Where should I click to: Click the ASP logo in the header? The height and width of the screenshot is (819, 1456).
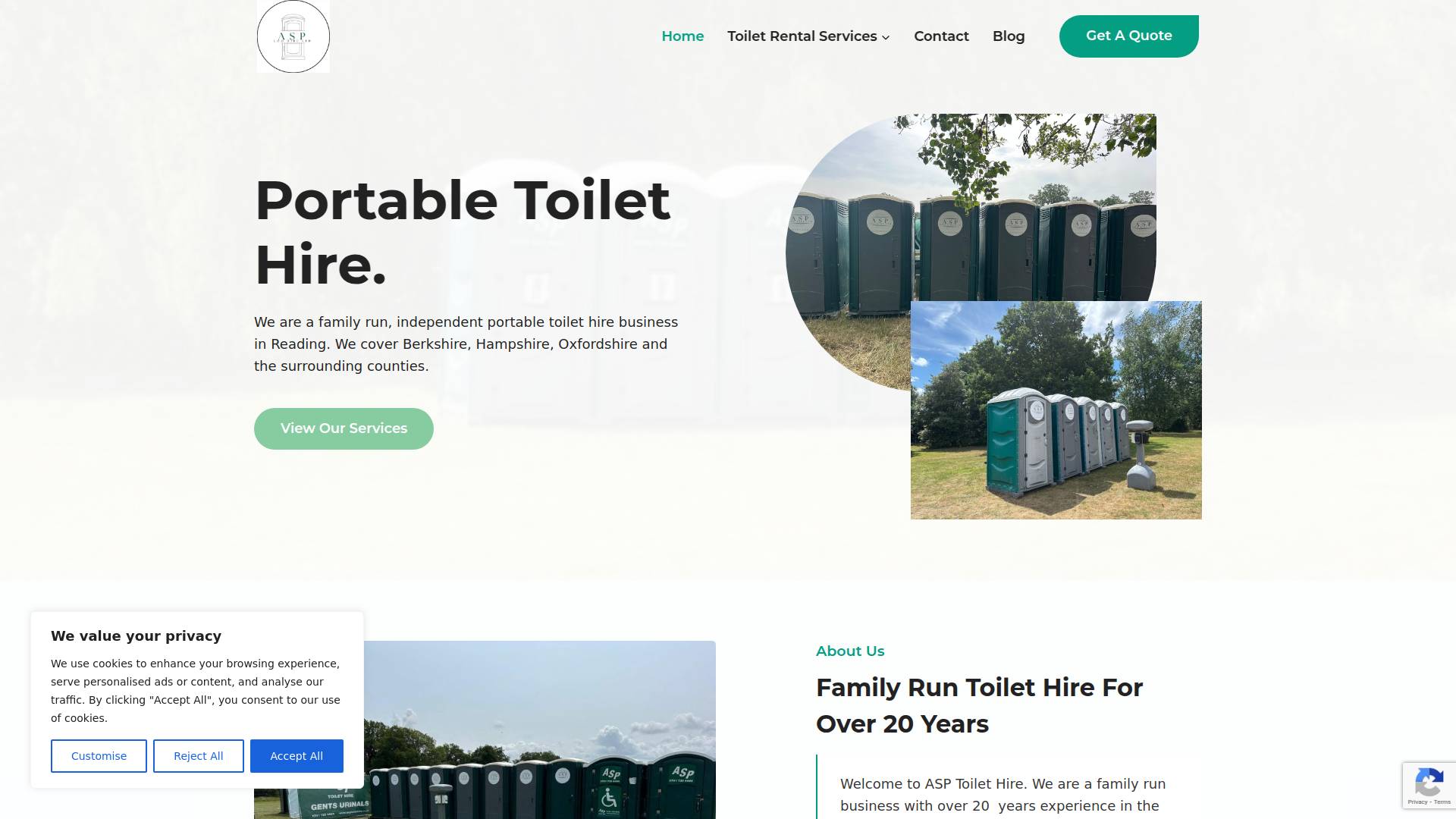(x=293, y=36)
